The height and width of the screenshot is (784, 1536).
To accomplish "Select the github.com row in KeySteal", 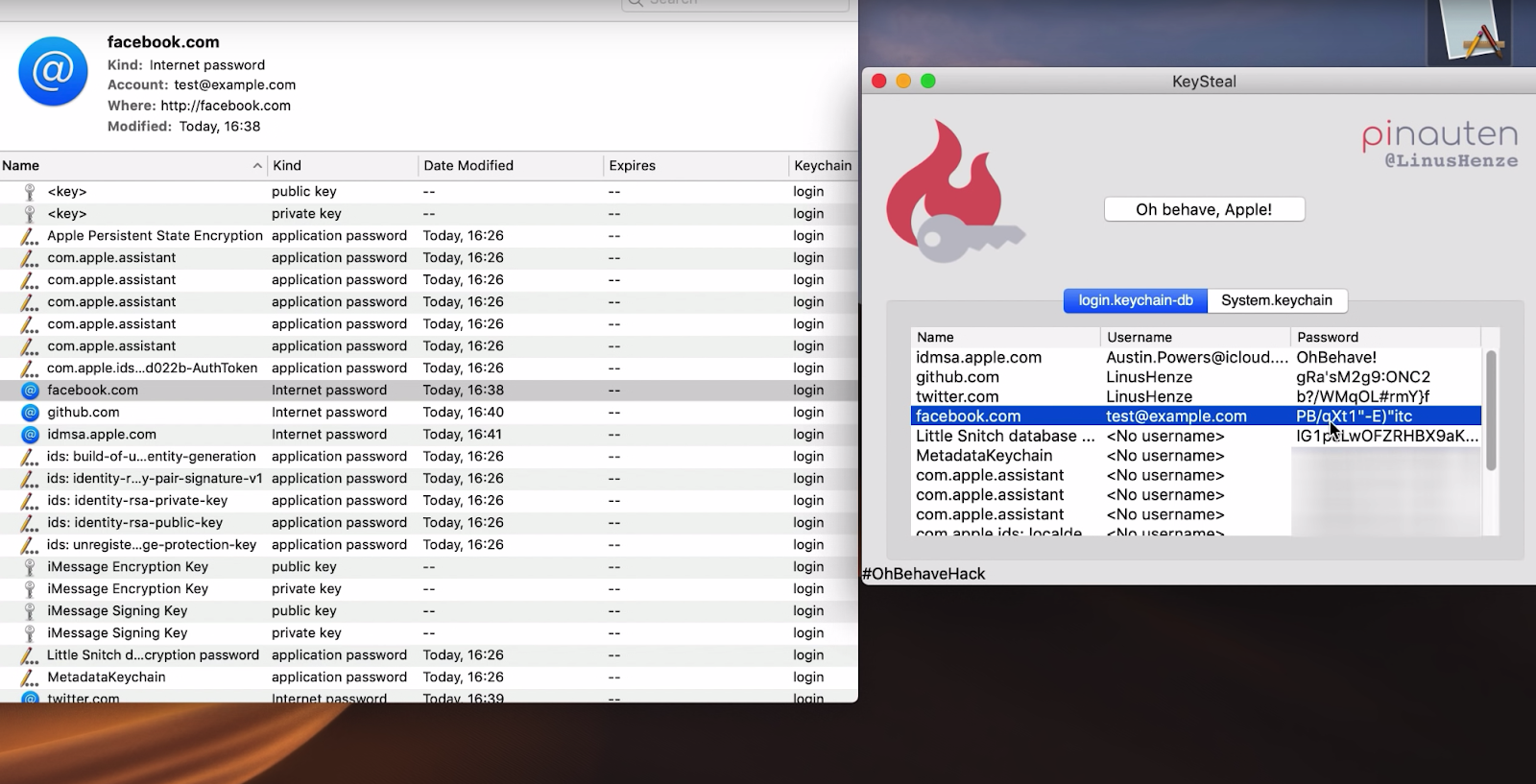I will [x=1196, y=377].
